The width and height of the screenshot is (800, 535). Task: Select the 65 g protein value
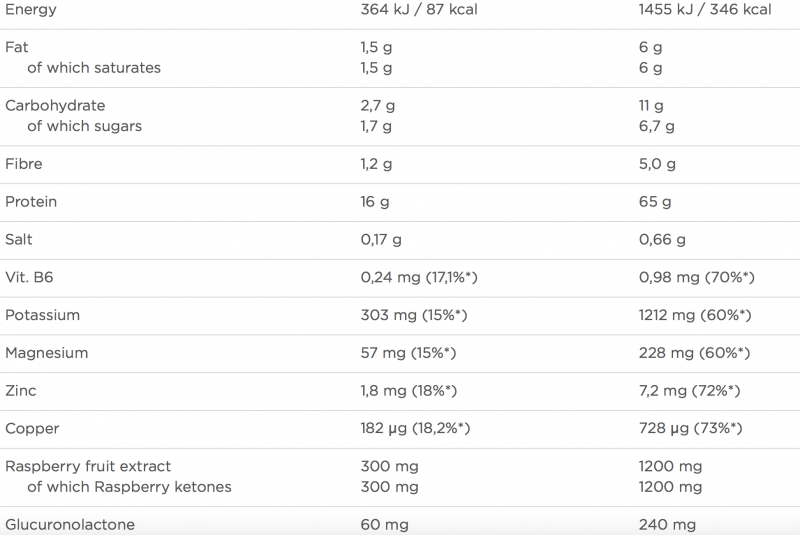[x=655, y=202]
